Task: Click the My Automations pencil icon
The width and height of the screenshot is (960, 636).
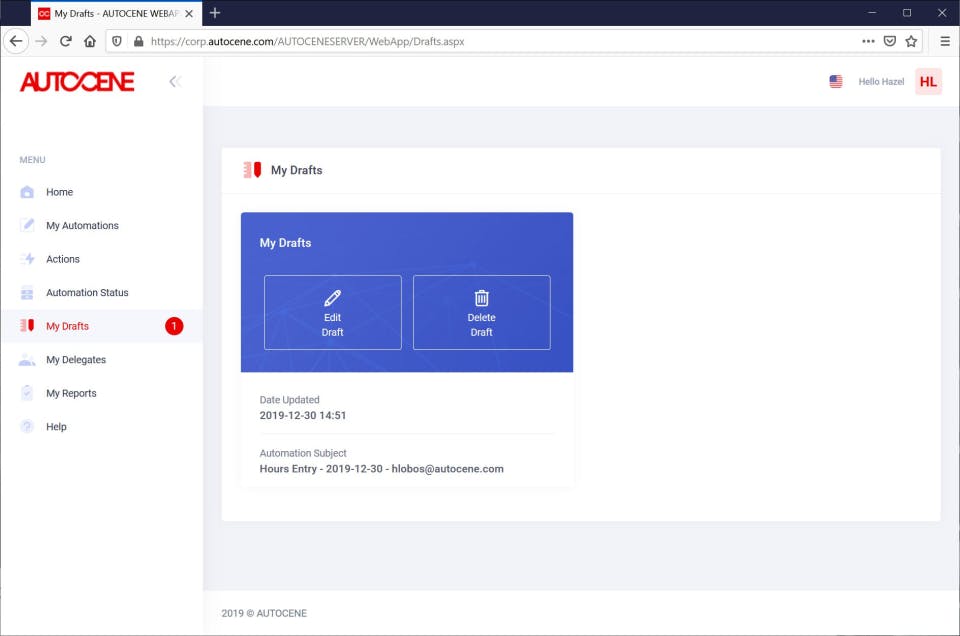Action: tap(27, 225)
